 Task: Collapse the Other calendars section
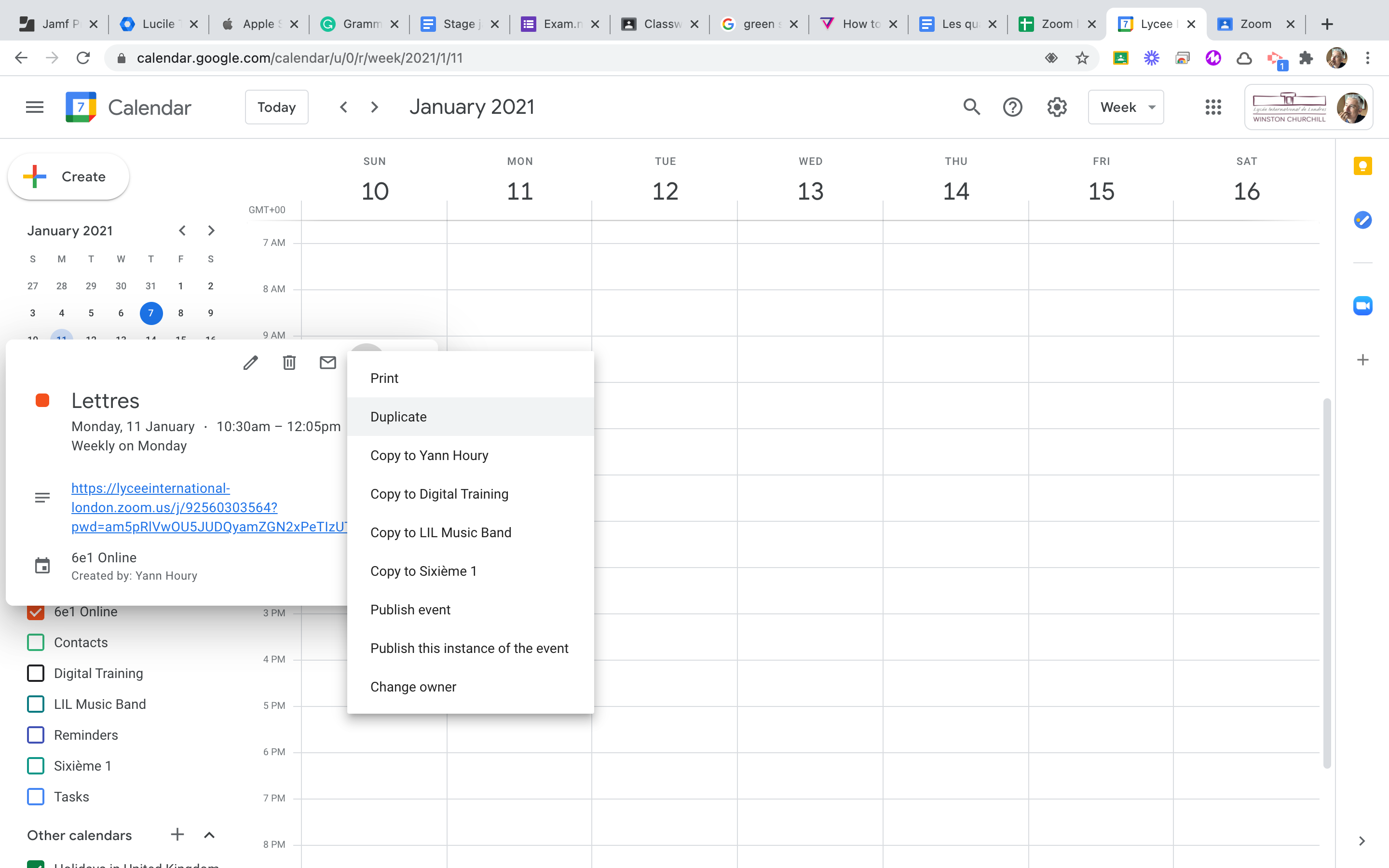coord(209,835)
